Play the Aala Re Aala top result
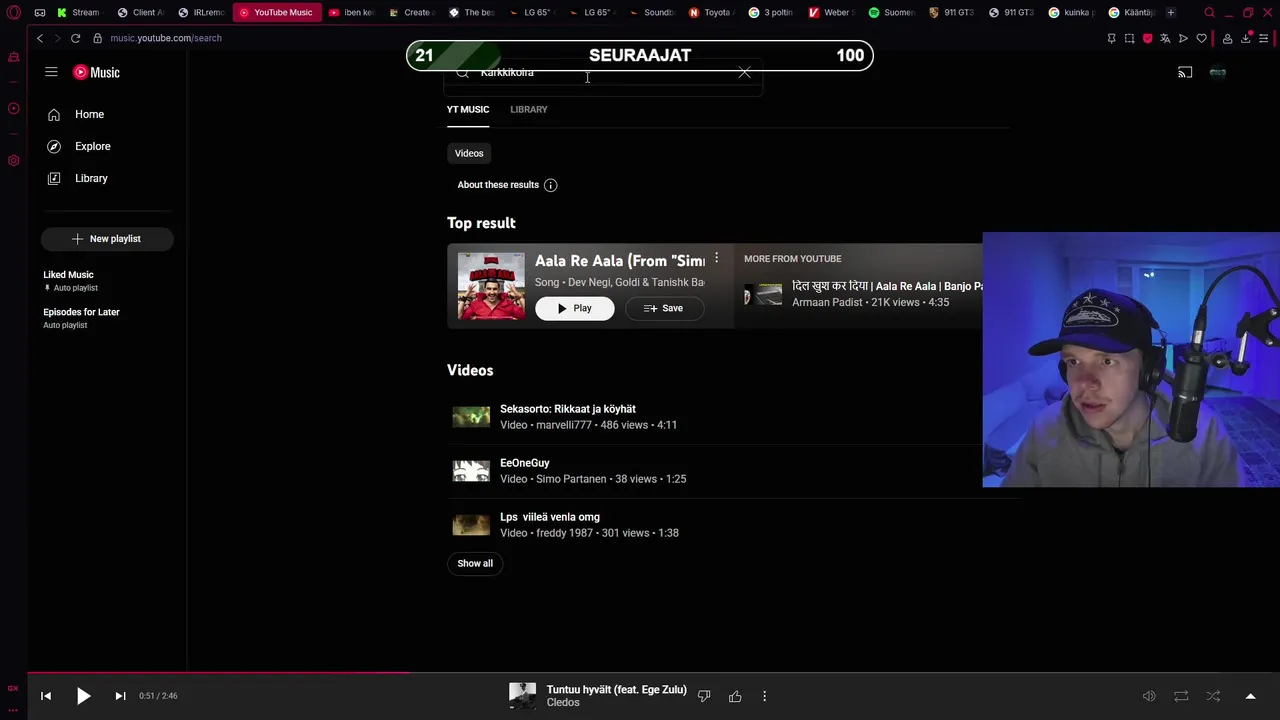Image resolution: width=1280 pixels, height=720 pixels. coord(575,308)
